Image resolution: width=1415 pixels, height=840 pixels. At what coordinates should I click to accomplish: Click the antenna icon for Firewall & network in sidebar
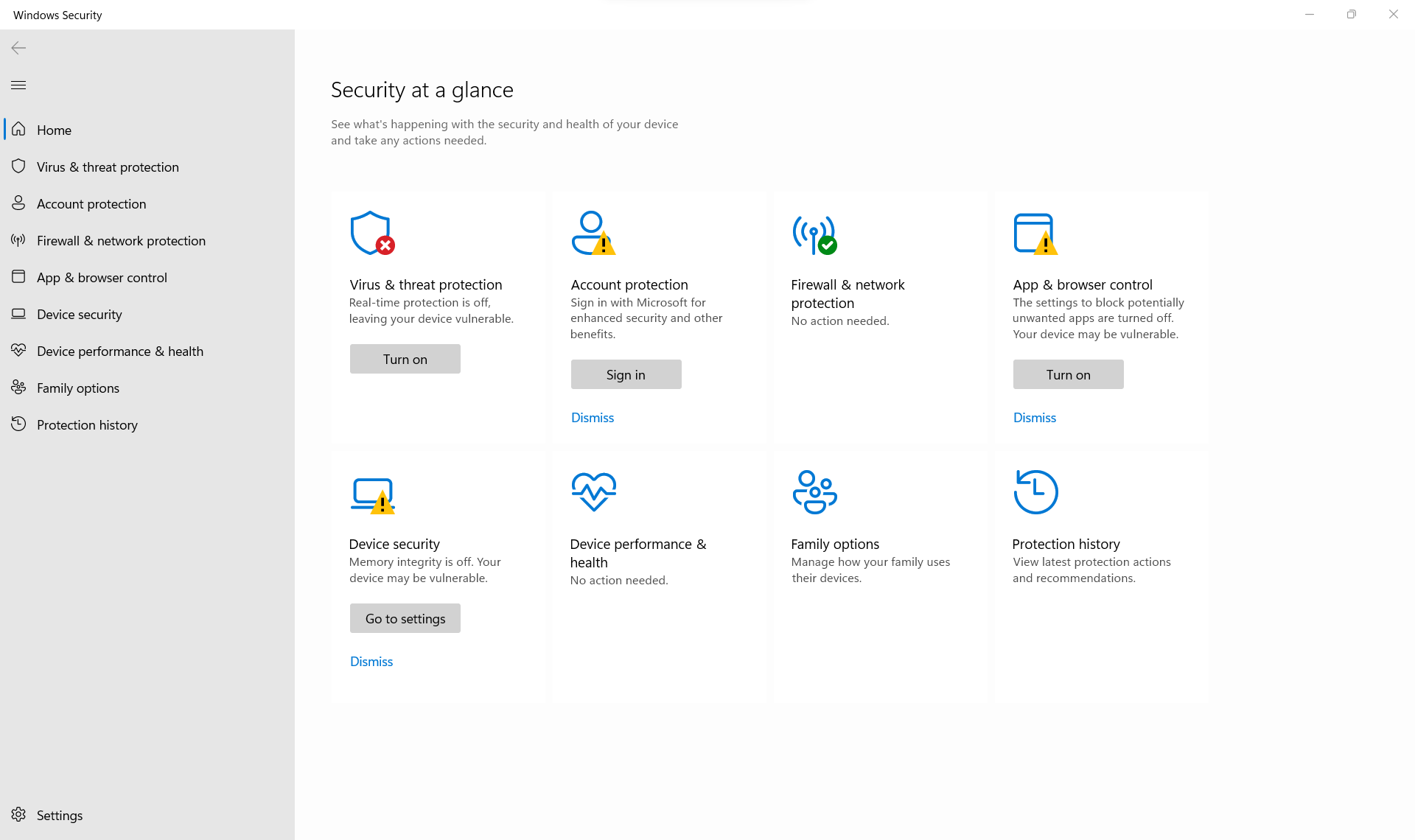(18, 240)
